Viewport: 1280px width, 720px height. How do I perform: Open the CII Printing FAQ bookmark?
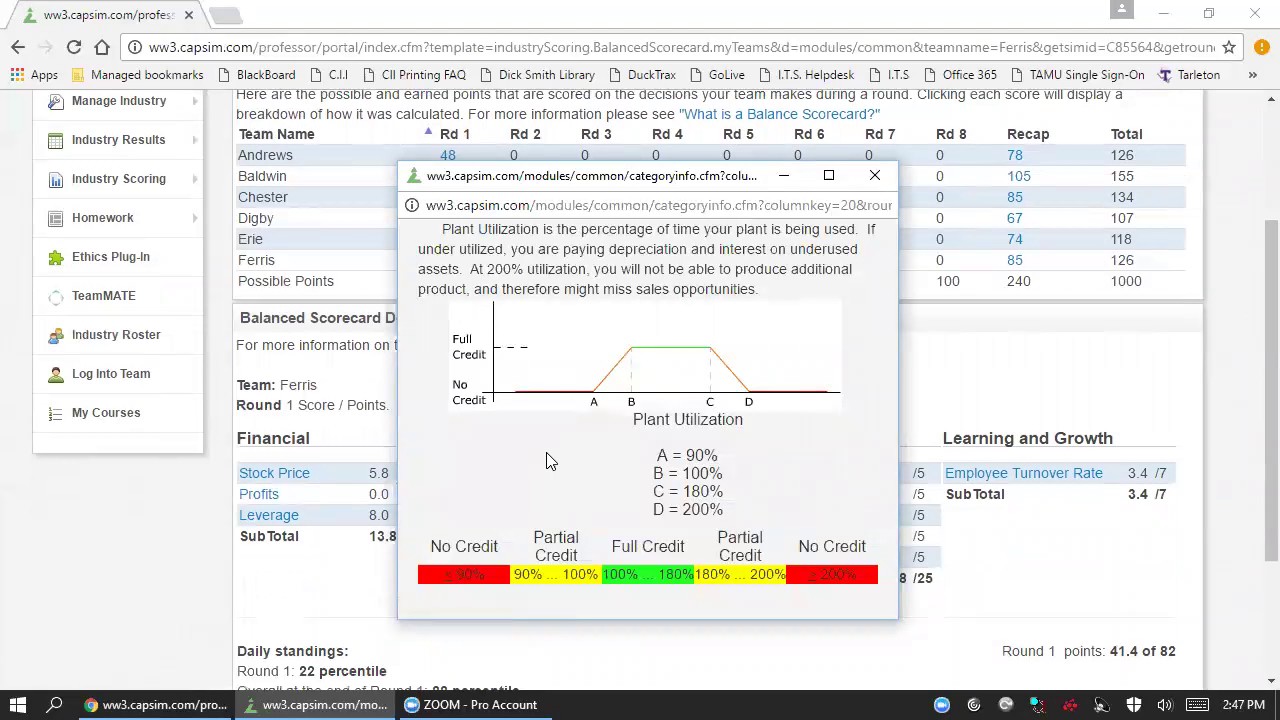(x=414, y=75)
